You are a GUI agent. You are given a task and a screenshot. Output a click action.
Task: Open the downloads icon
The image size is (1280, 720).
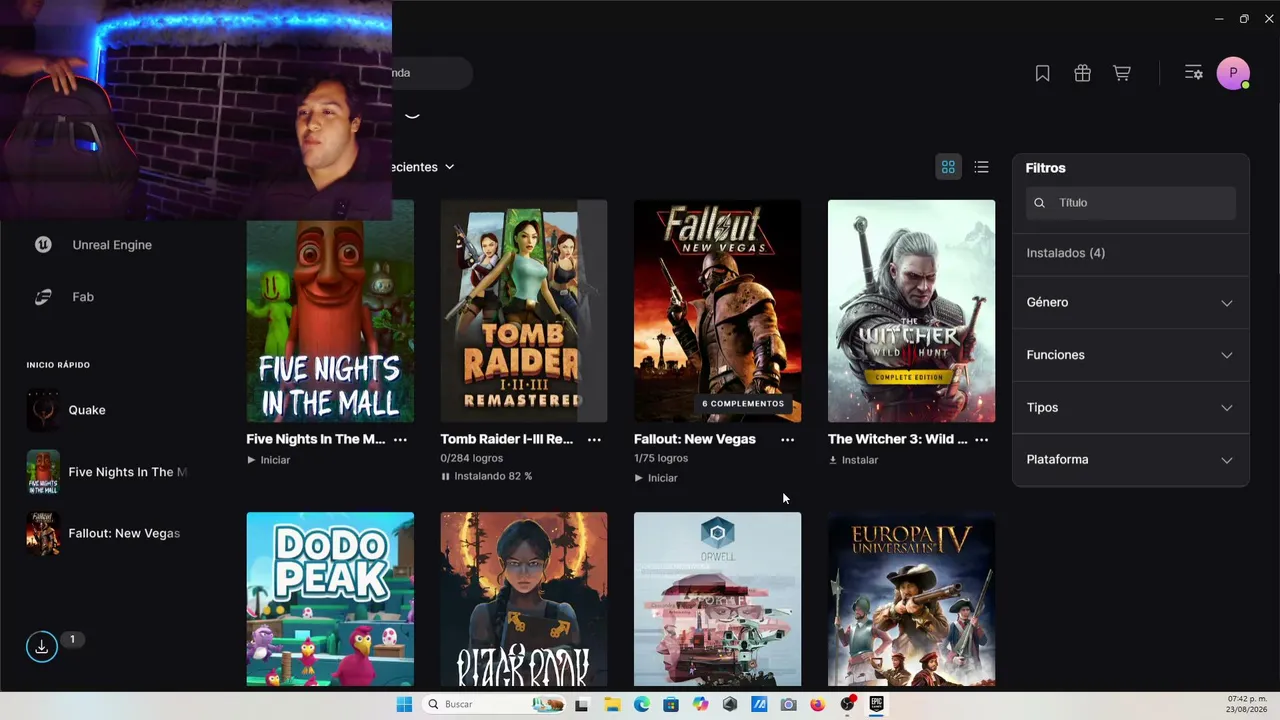(42, 647)
